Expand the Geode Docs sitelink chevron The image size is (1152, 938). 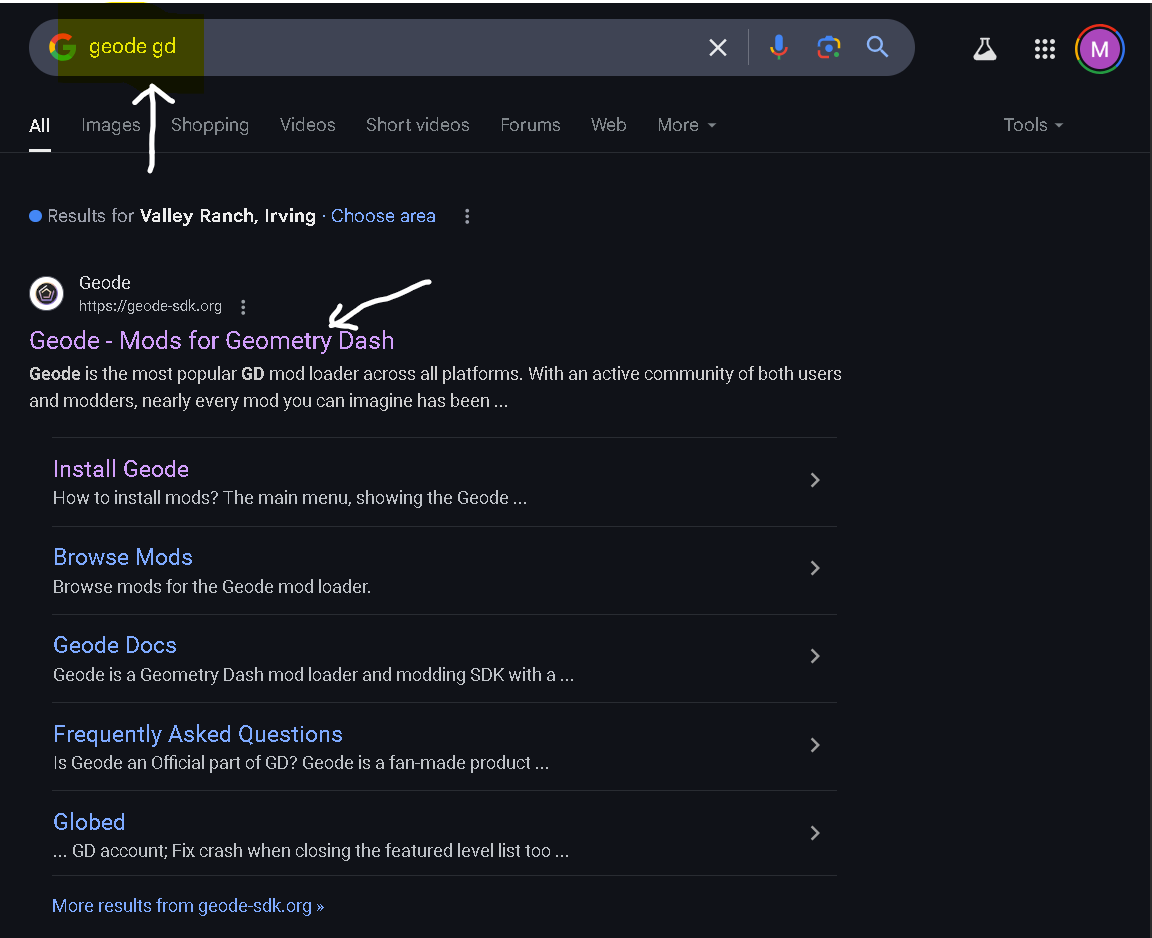[815, 656]
